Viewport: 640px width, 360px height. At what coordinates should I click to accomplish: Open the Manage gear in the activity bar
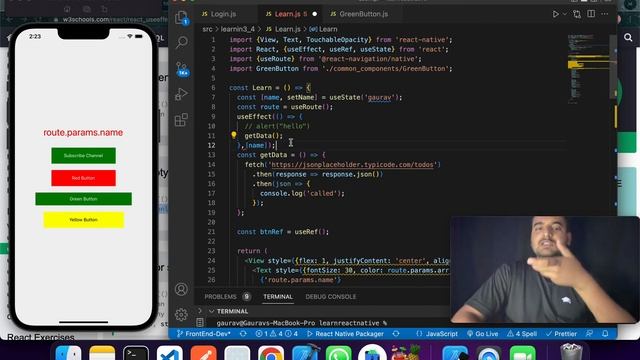181,314
